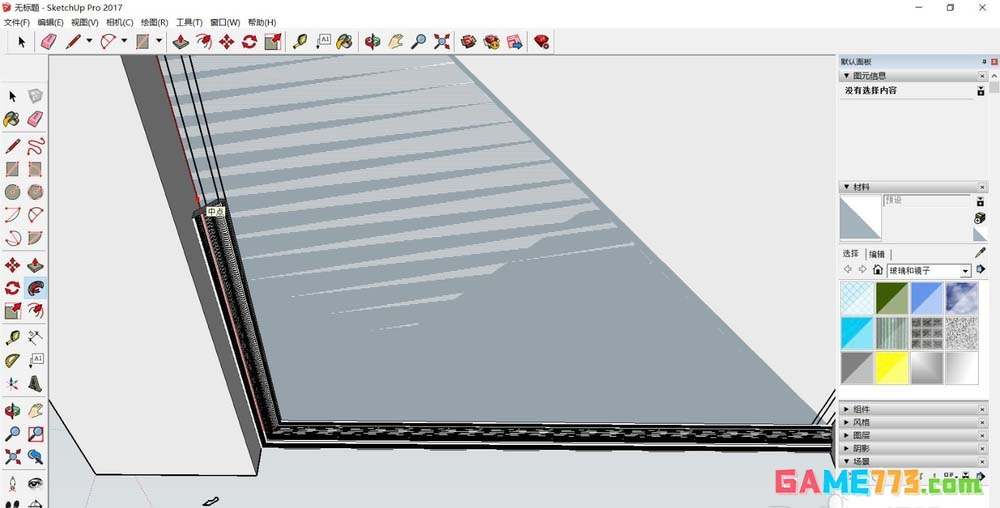This screenshot has width=1000, height=508.
Task: Activate the Orbit tool in the top toolbar
Action: click(x=372, y=42)
